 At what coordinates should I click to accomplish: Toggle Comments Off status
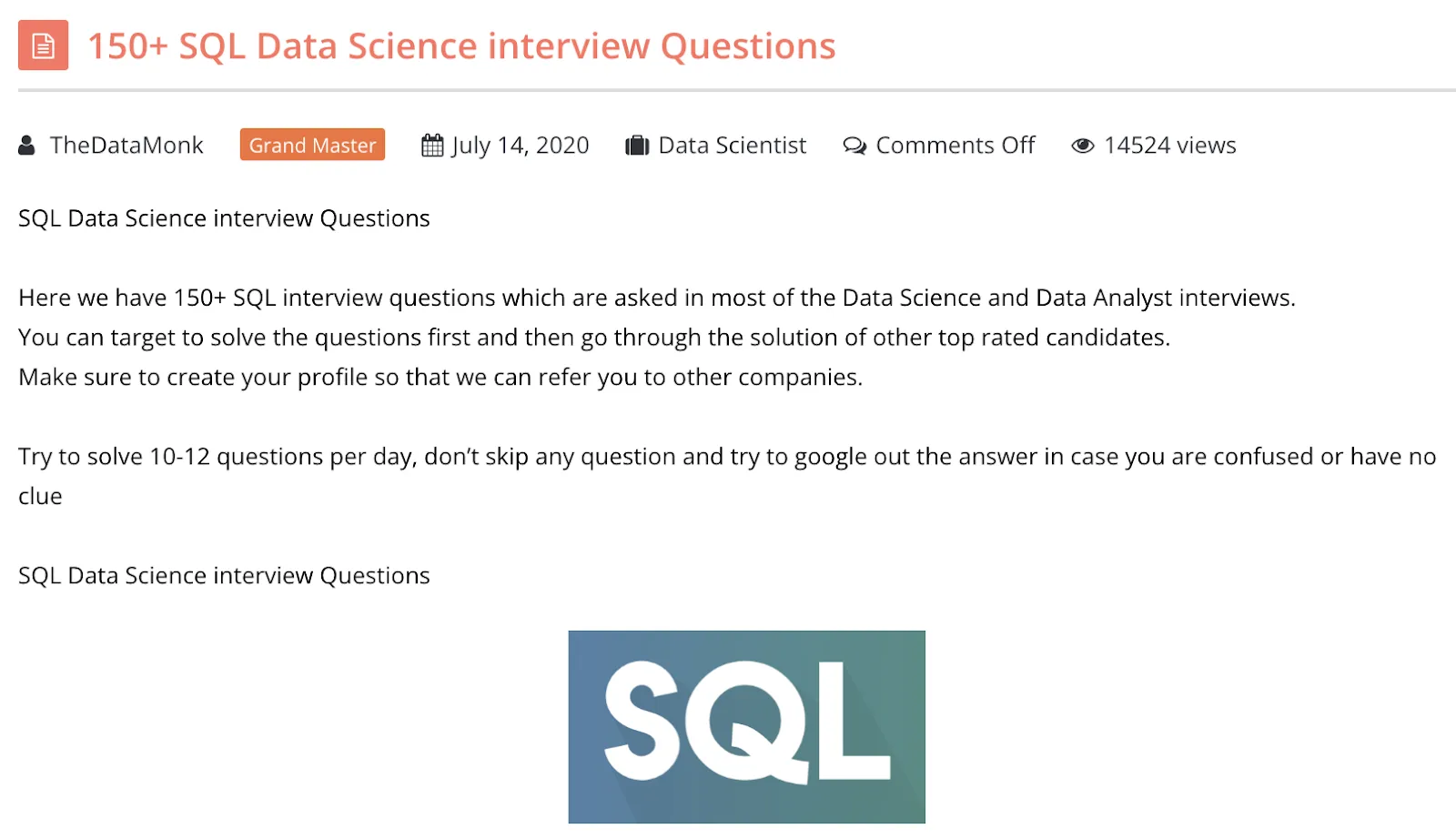955,145
